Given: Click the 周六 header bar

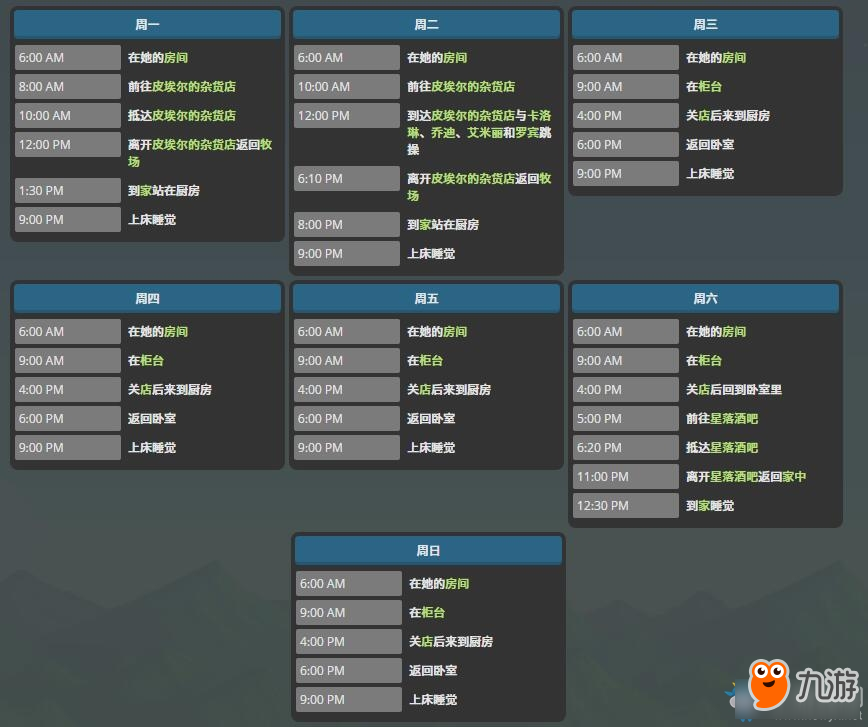Looking at the screenshot, I should (x=705, y=299).
